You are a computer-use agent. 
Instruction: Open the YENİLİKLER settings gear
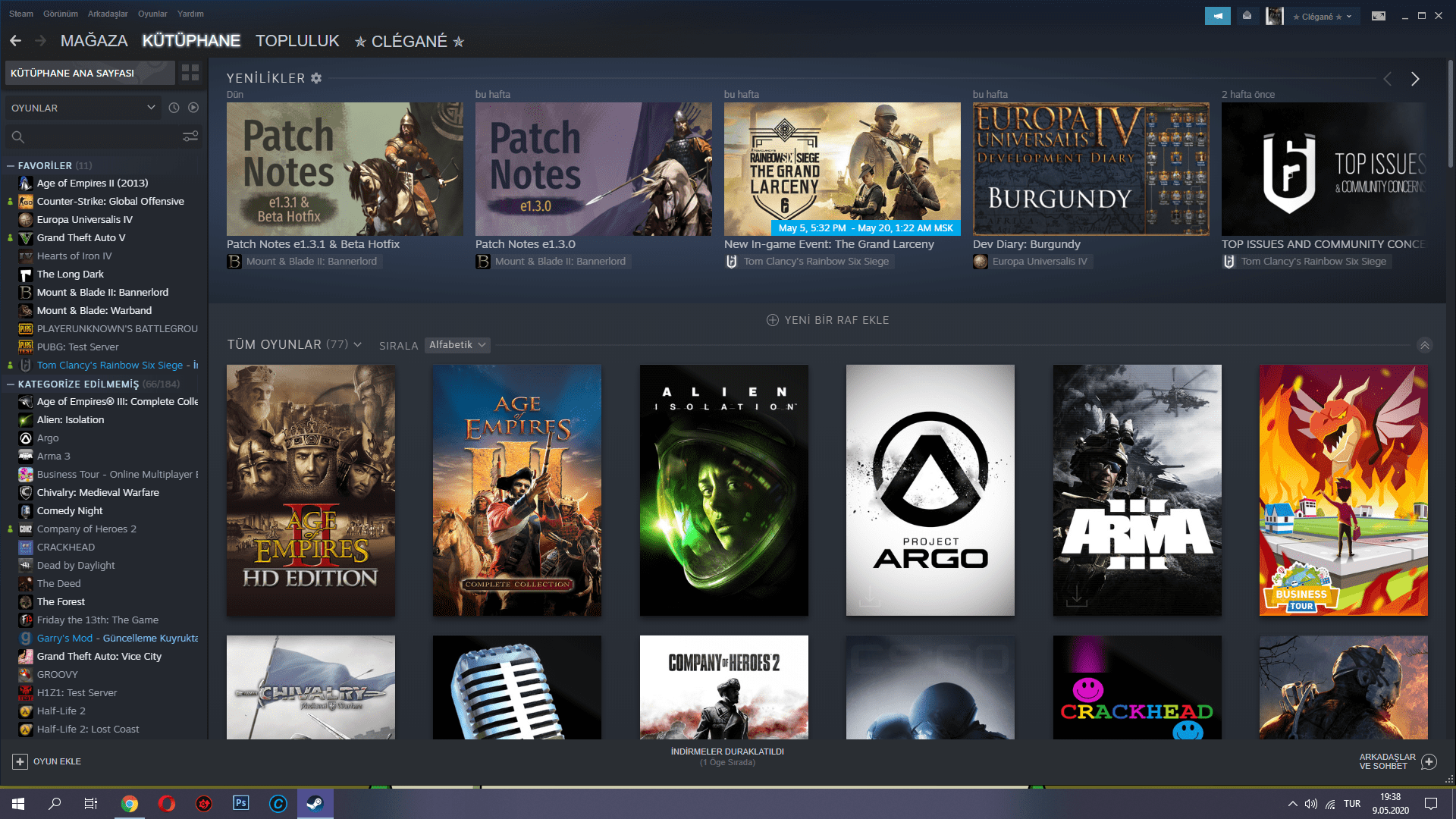click(316, 78)
